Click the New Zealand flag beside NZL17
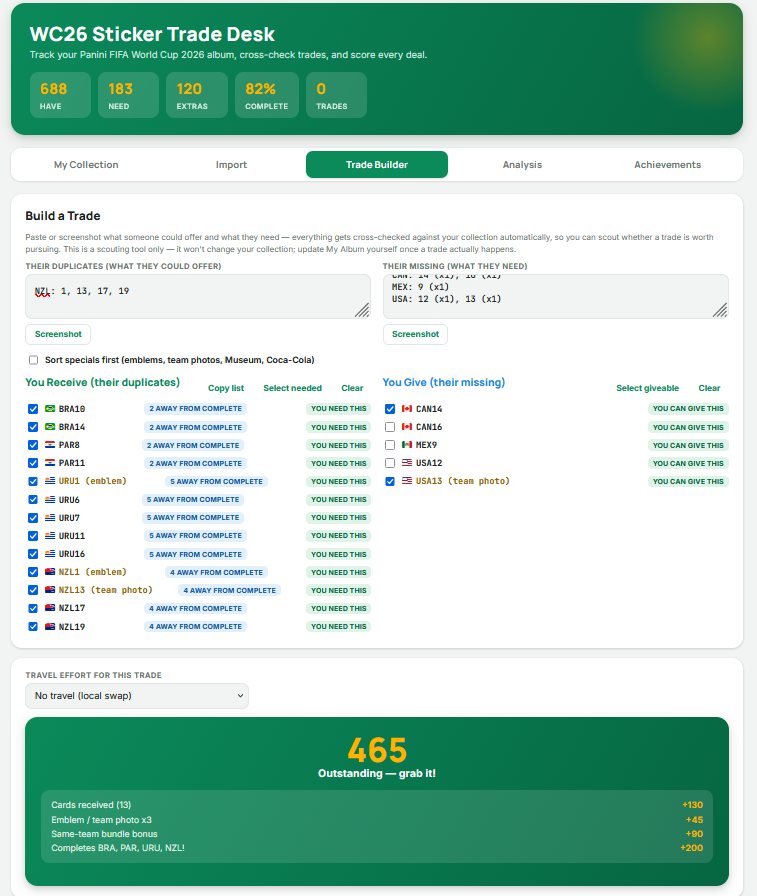The height and width of the screenshot is (896, 757). click(50, 608)
